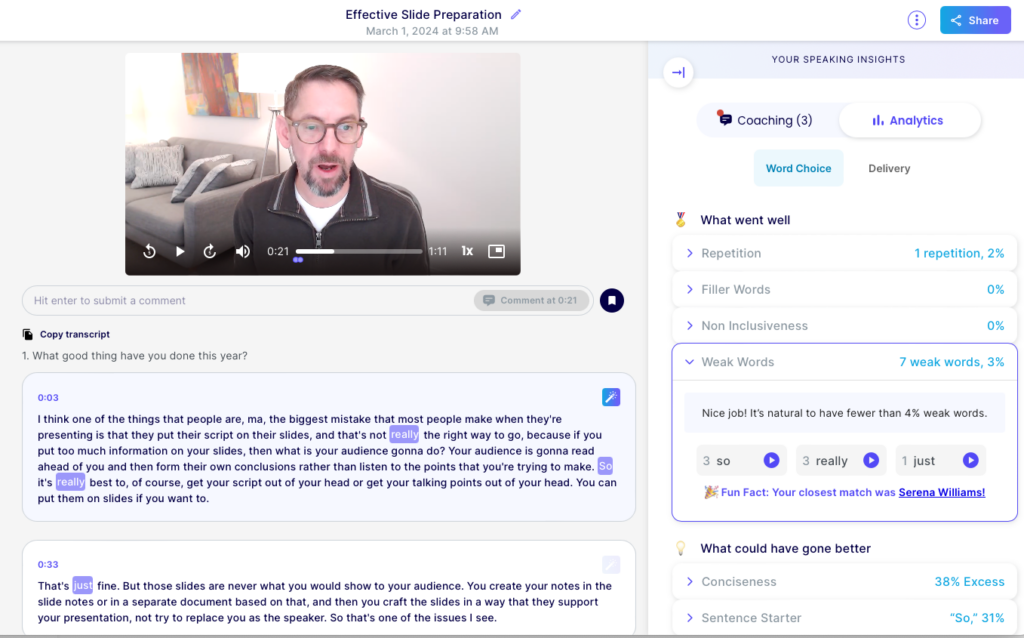Viewport: 1024px width, 638px height.
Task: Expand the Repetition row
Action: point(844,253)
